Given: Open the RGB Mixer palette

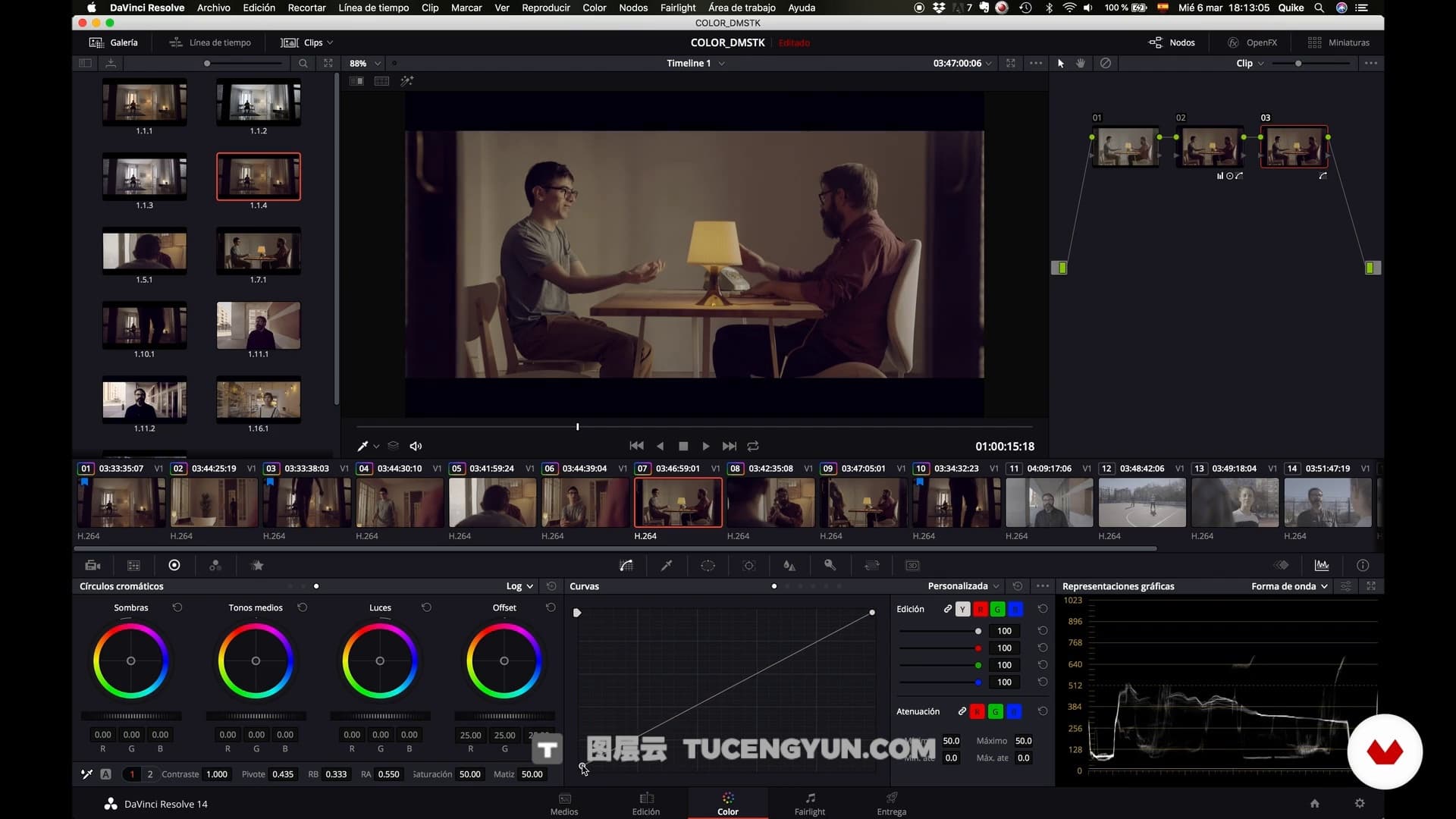Looking at the screenshot, I should 215,565.
